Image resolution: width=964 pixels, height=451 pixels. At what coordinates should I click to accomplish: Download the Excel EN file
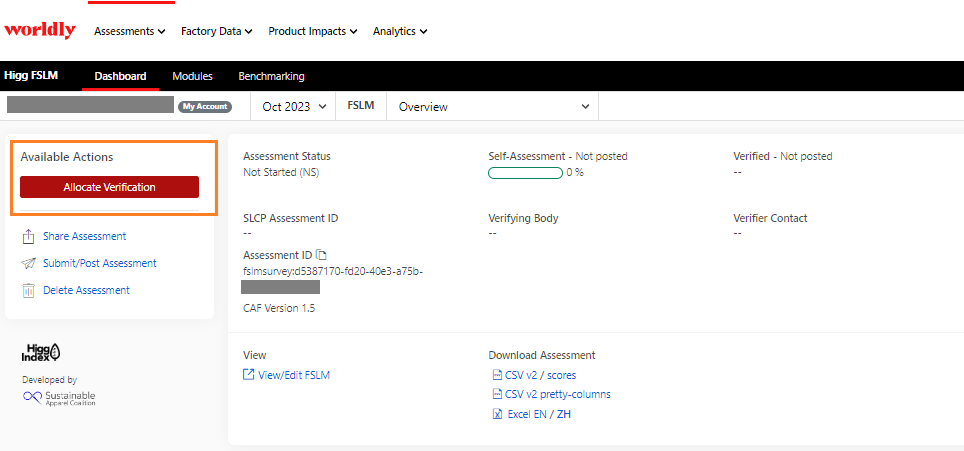click(x=528, y=414)
